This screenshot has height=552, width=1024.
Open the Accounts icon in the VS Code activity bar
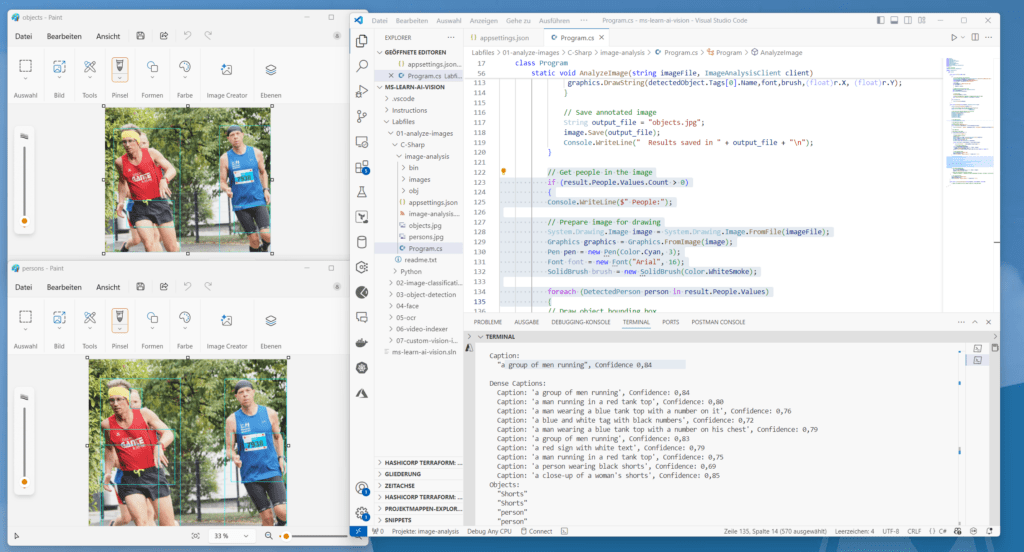pyautogui.click(x=362, y=488)
